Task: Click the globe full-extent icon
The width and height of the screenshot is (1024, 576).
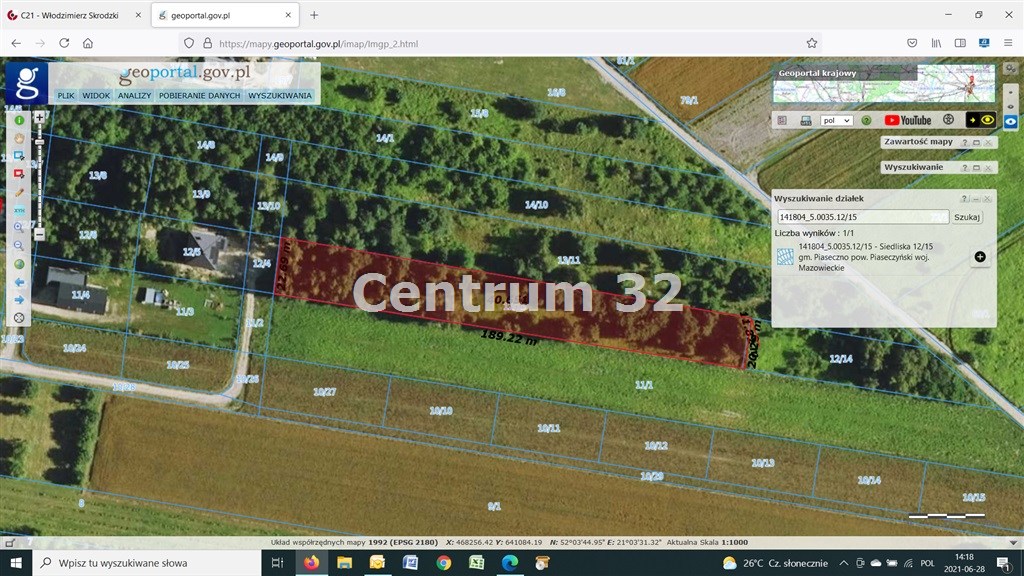Action: (x=18, y=264)
